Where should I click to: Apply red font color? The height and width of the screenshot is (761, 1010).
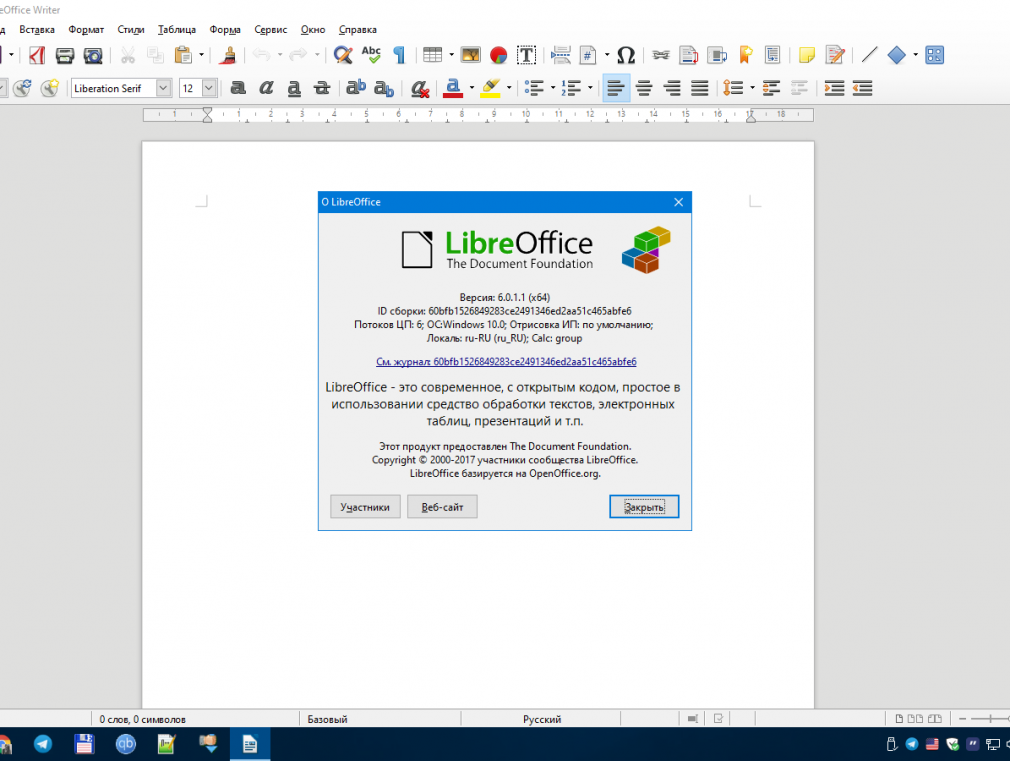453,88
